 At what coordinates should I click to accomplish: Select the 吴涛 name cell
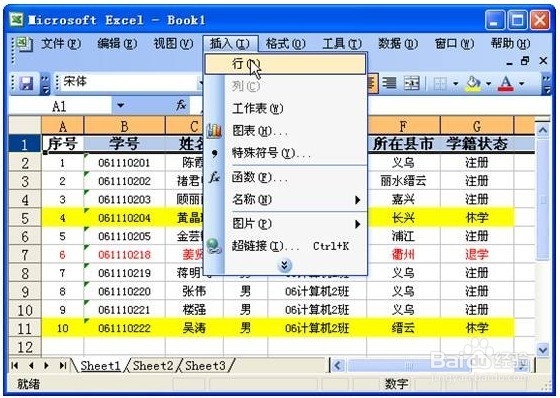[194, 328]
